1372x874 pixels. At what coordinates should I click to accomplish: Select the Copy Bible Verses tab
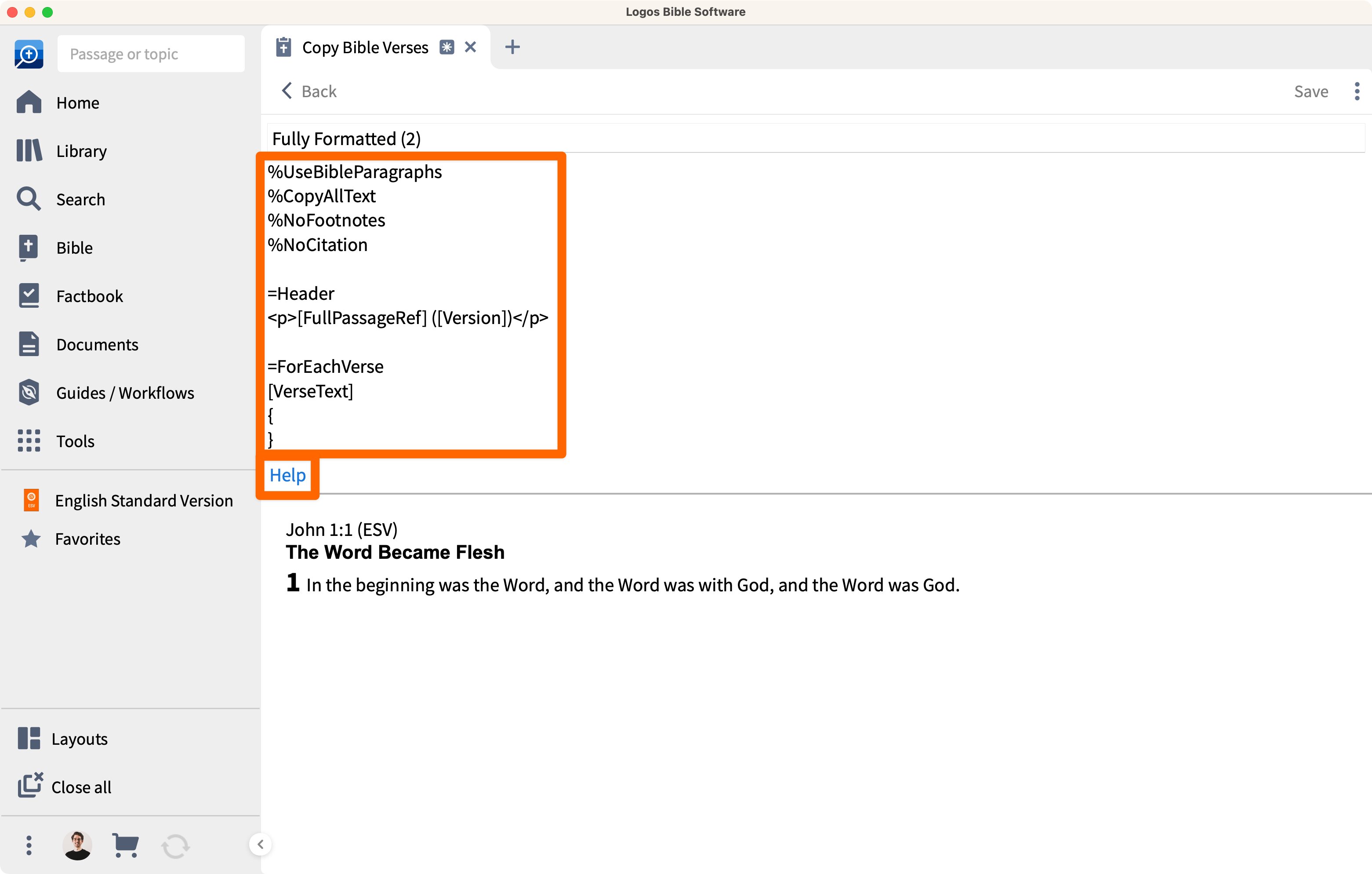(x=375, y=47)
